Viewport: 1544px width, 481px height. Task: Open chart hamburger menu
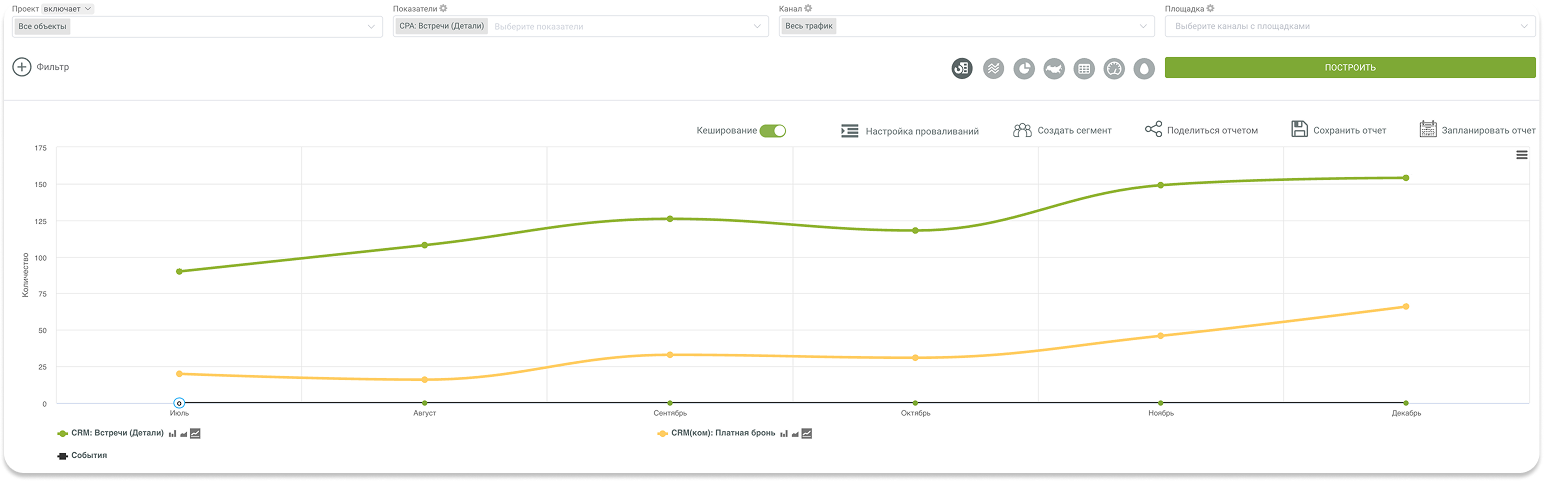(x=1521, y=155)
